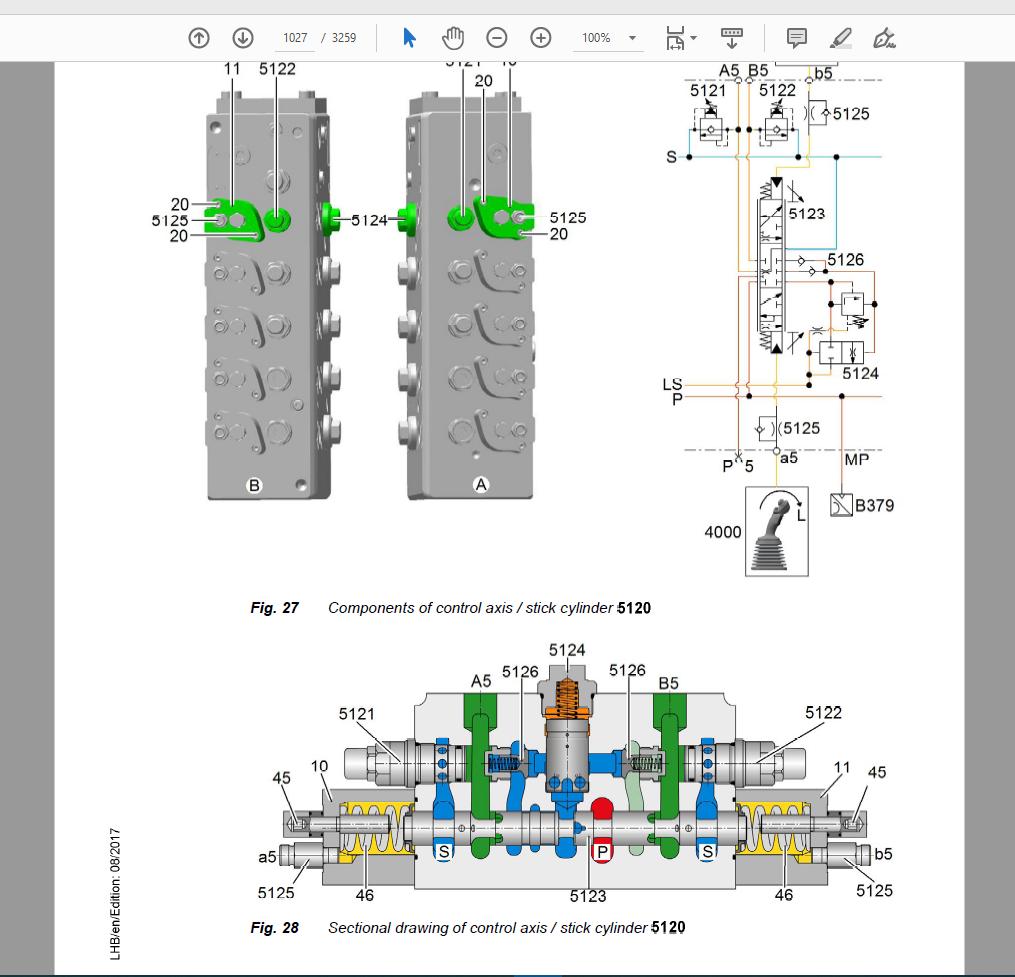Zoom out with the minus button

coord(496,38)
